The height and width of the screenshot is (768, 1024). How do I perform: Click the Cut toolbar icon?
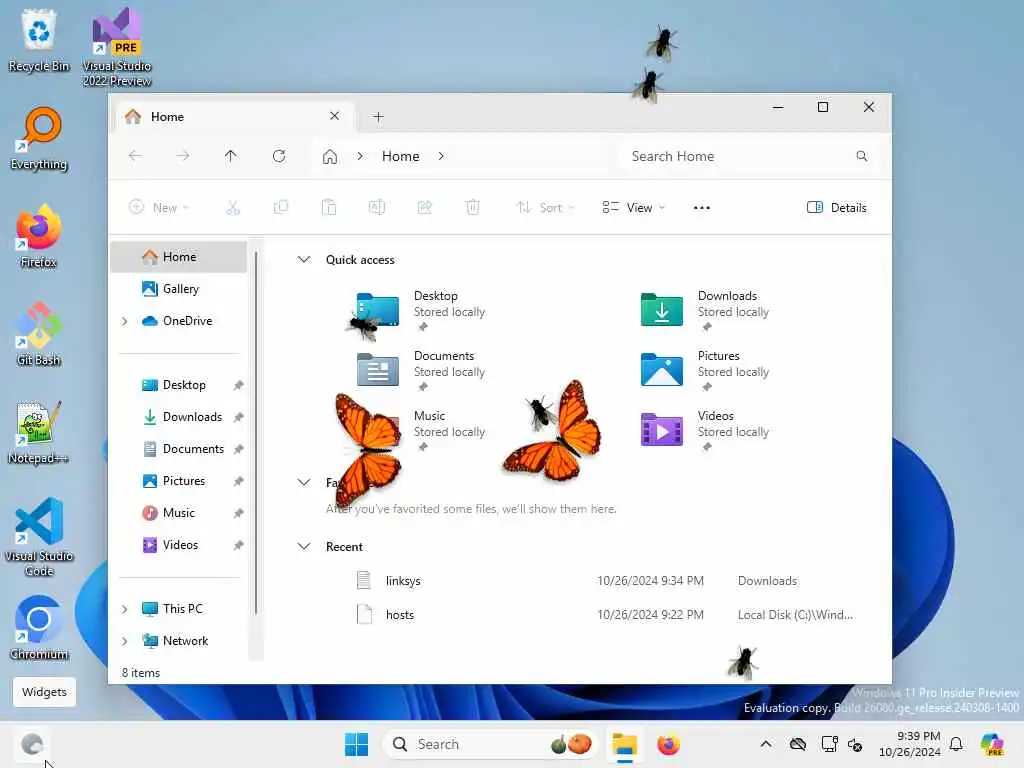[233, 208]
